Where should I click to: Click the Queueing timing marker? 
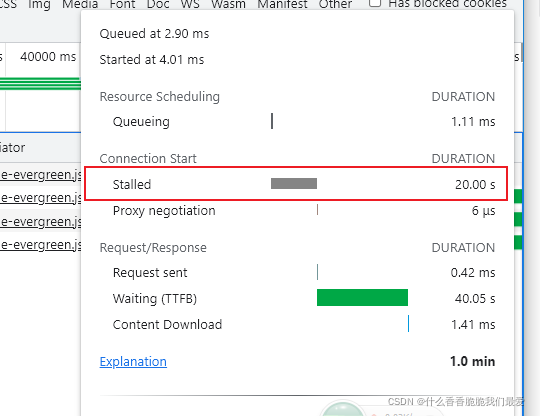coord(272,121)
